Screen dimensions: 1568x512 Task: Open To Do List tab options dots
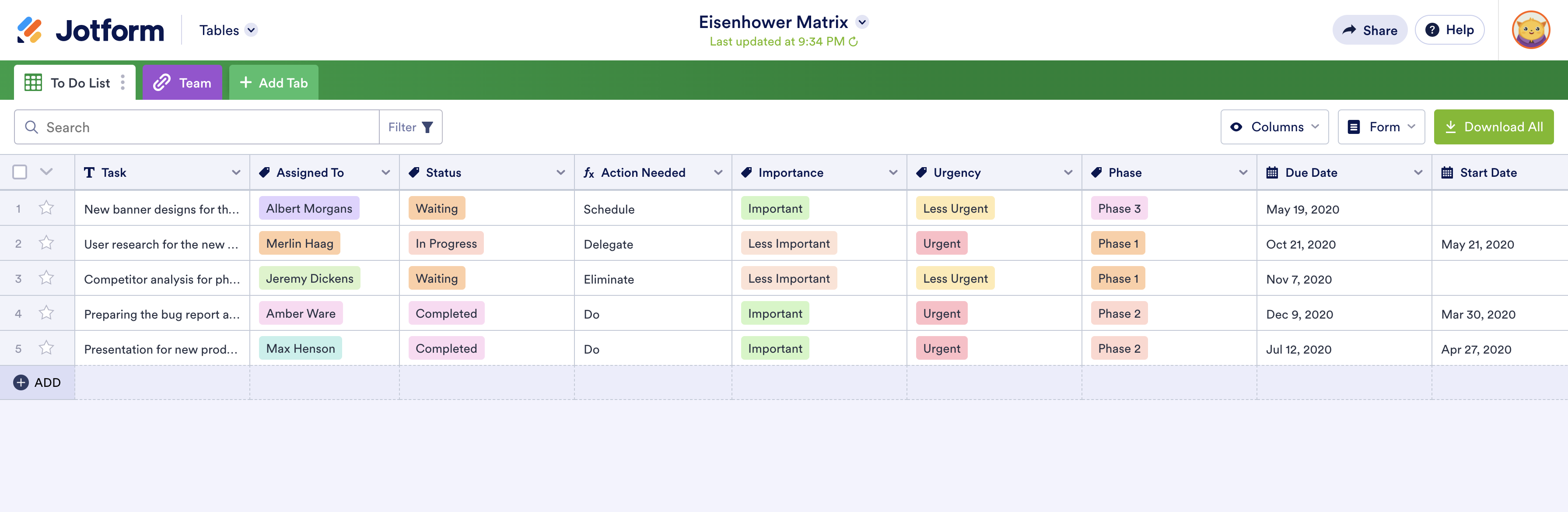pos(123,83)
